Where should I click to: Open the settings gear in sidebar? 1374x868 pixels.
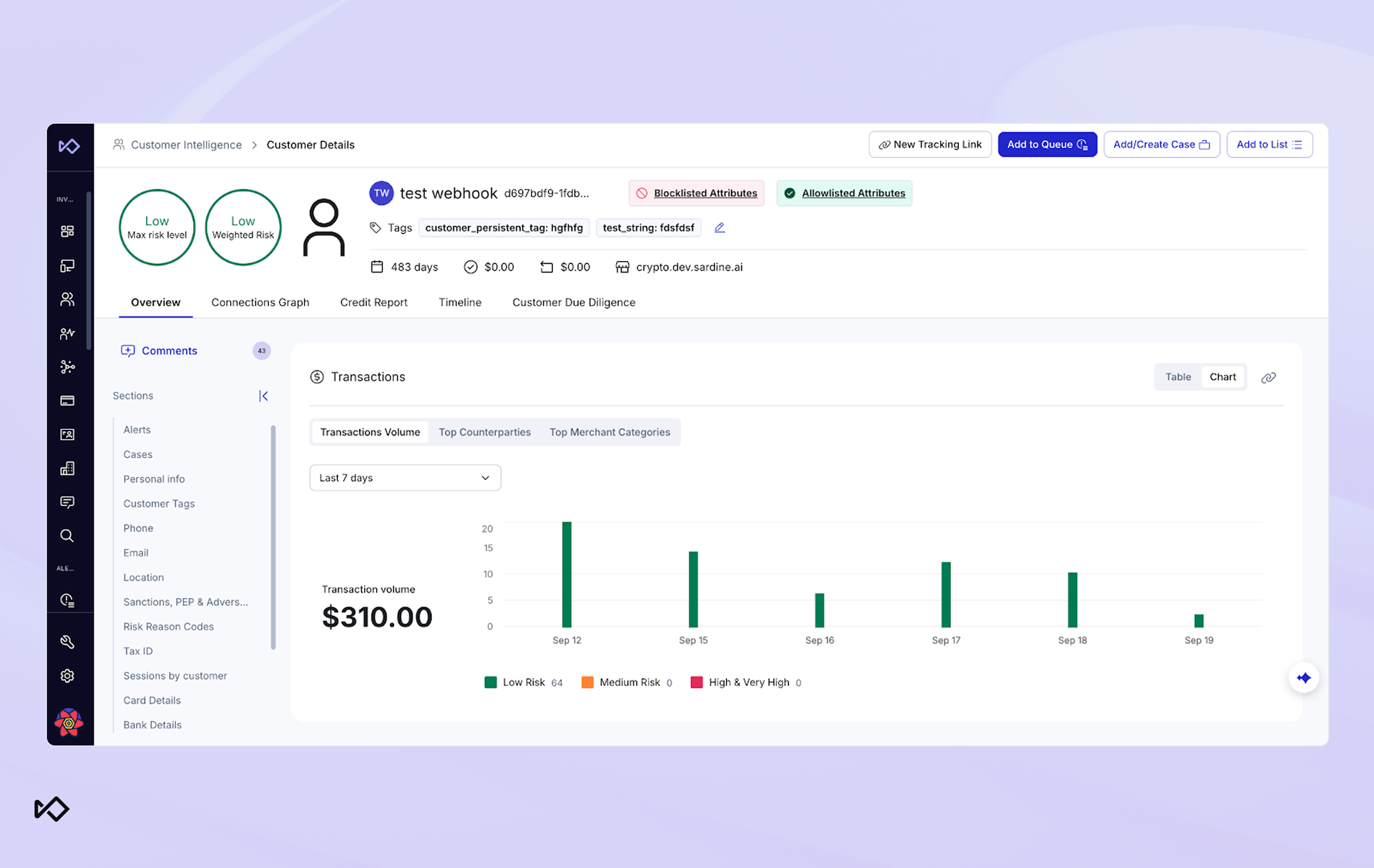click(67, 676)
